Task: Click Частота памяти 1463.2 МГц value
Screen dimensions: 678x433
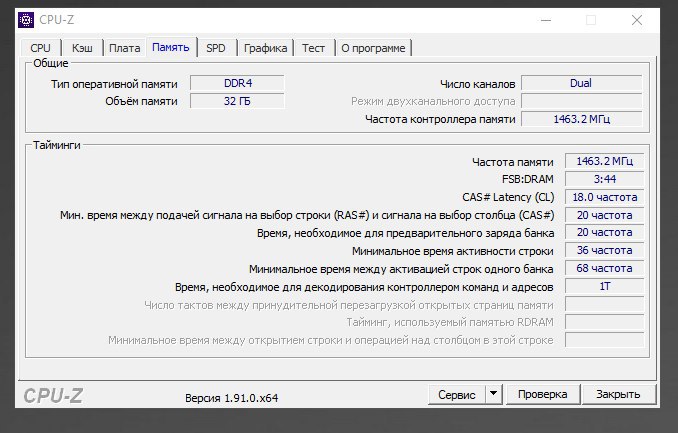Action: pyautogui.click(x=604, y=161)
